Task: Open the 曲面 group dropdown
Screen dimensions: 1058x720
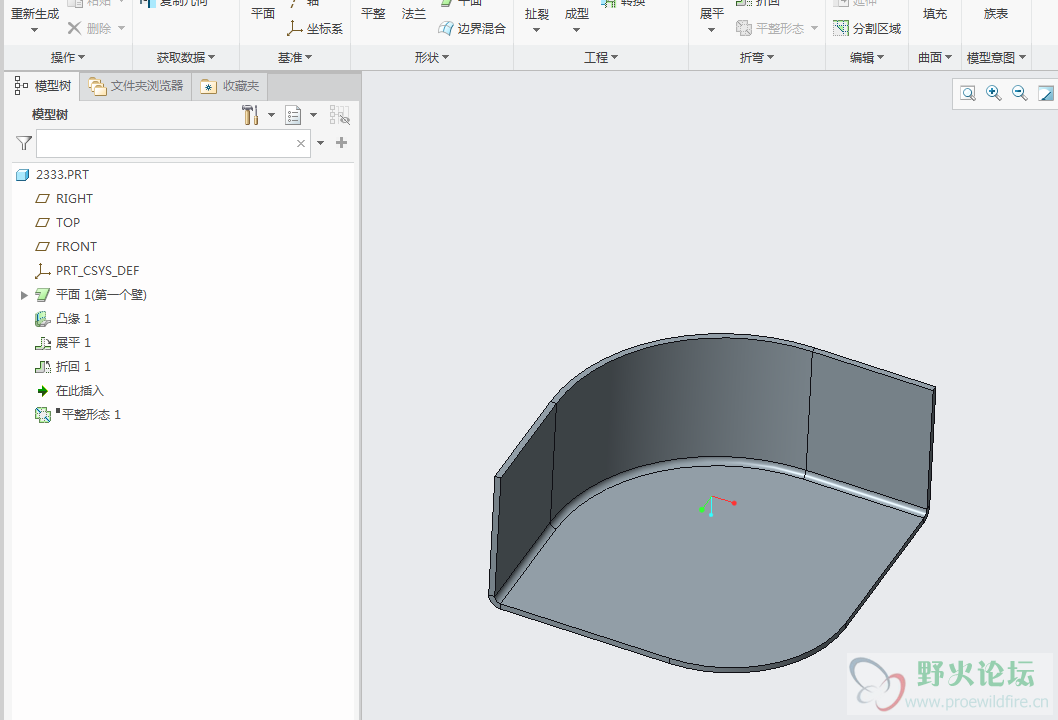Action: click(x=935, y=57)
